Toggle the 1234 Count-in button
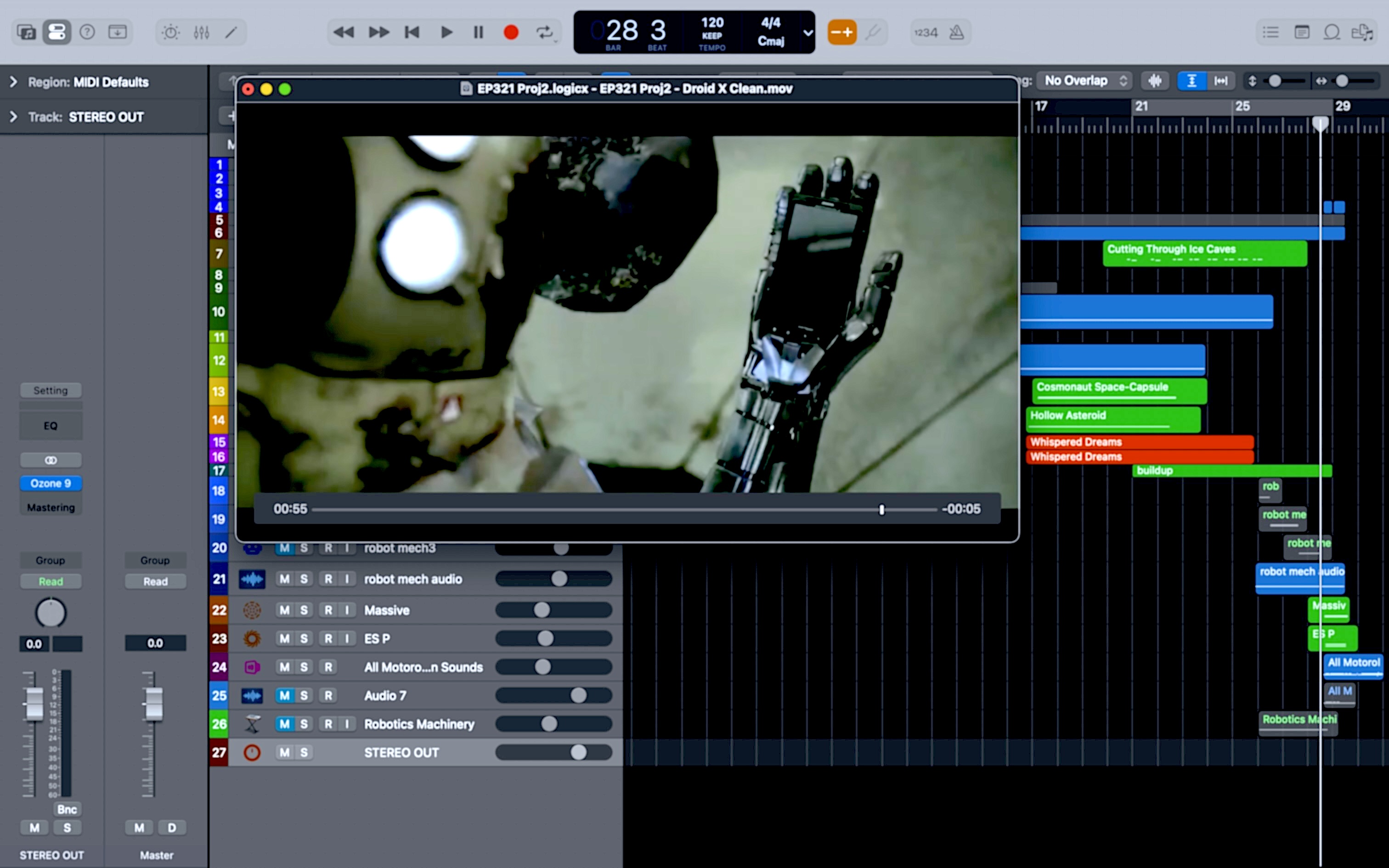The width and height of the screenshot is (1389, 868). pyautogui.click(x=925, y=32)
